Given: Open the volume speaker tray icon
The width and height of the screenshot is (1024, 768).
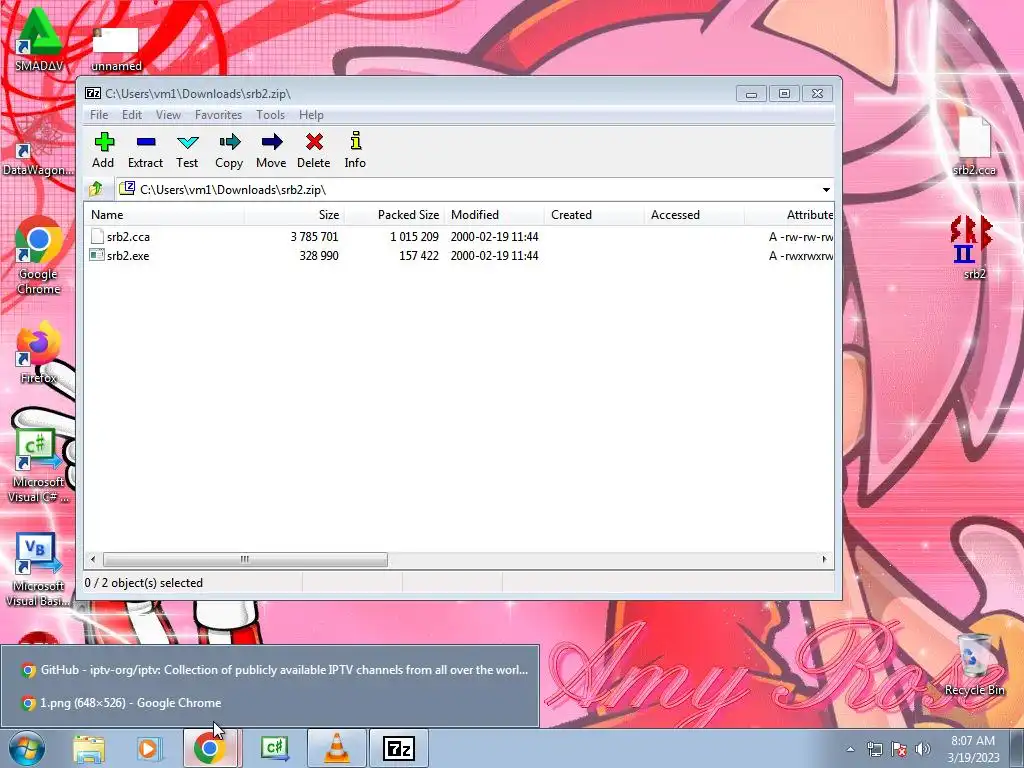Looking at the screenshot, I should pos(922,749).
